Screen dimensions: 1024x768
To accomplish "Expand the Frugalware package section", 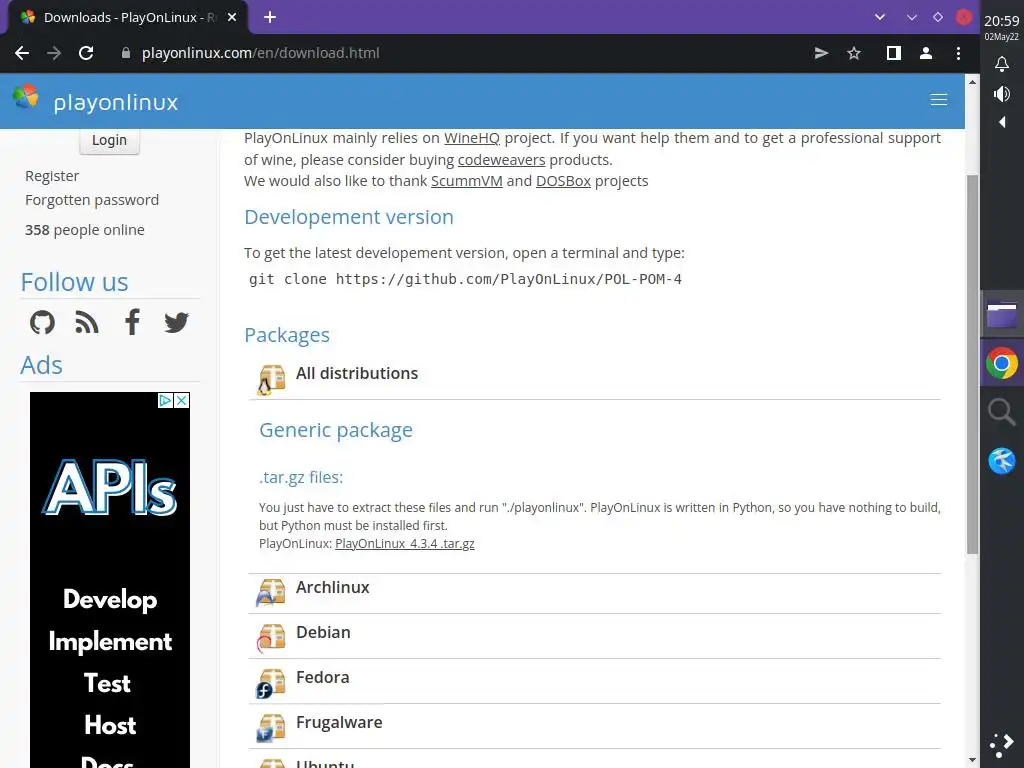I will [594, 728].
